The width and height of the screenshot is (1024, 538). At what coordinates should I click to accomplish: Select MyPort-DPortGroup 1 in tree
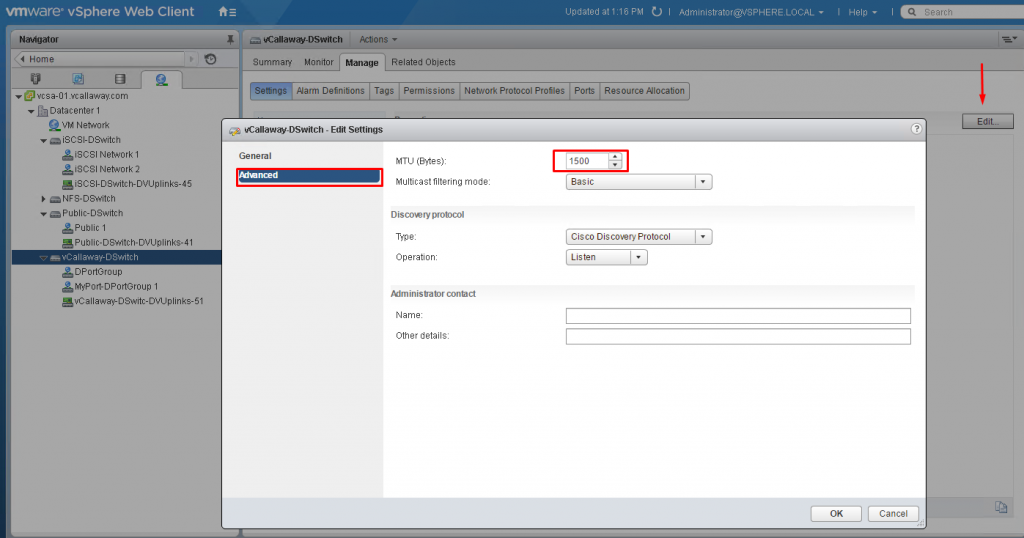tap(116, 287)
